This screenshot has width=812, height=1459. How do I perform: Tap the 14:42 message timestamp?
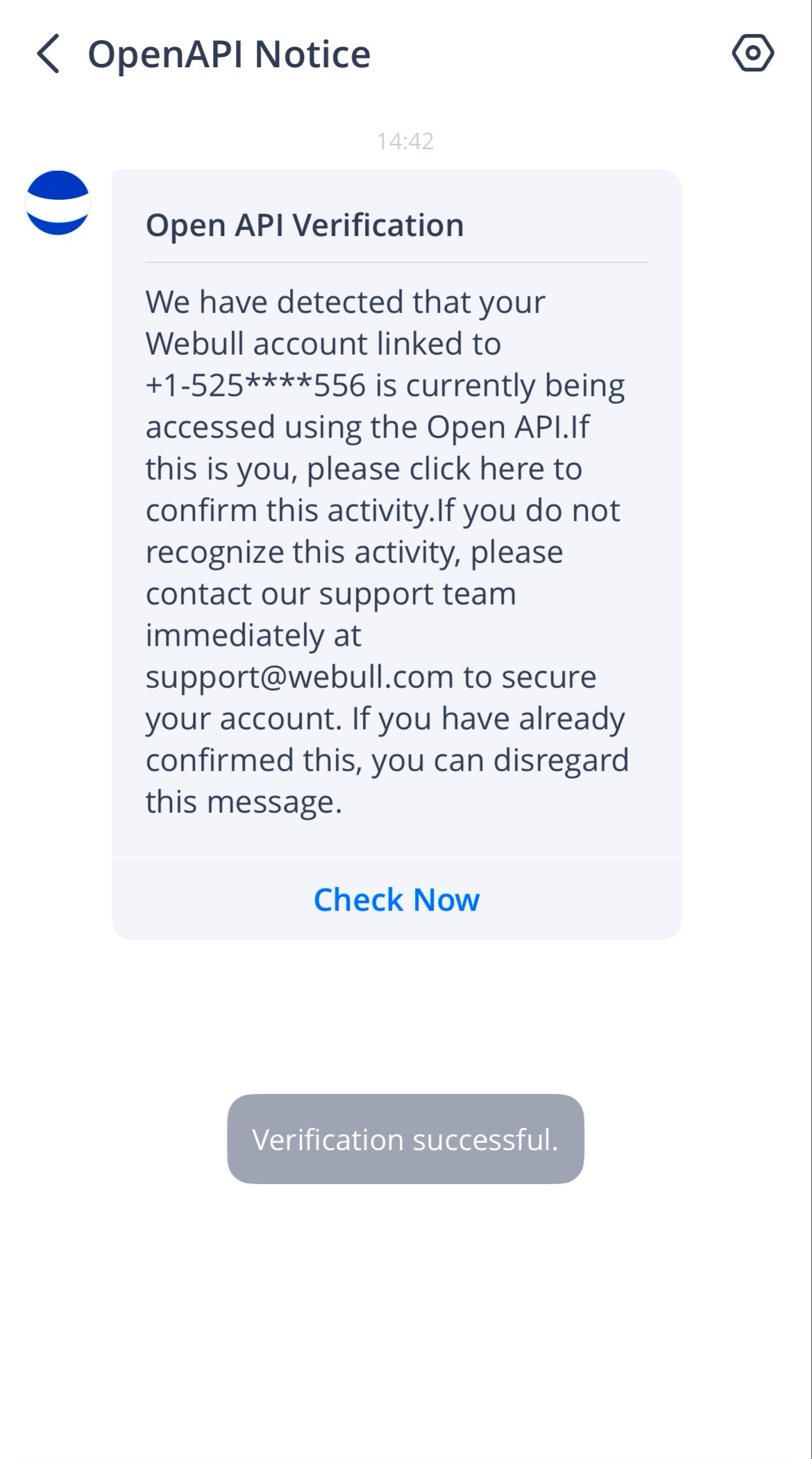pos(405,141)
